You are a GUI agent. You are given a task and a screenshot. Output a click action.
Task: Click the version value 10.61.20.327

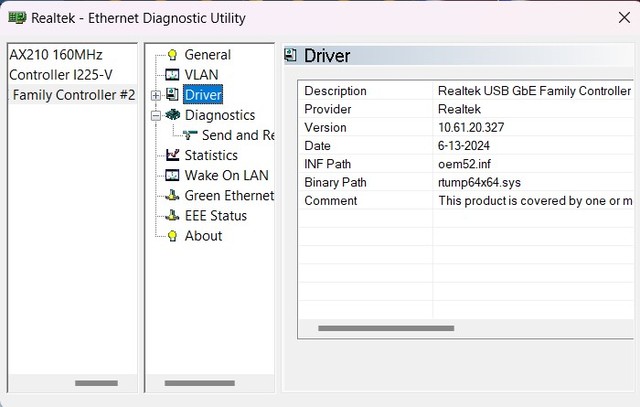click(x=471, y=127)
